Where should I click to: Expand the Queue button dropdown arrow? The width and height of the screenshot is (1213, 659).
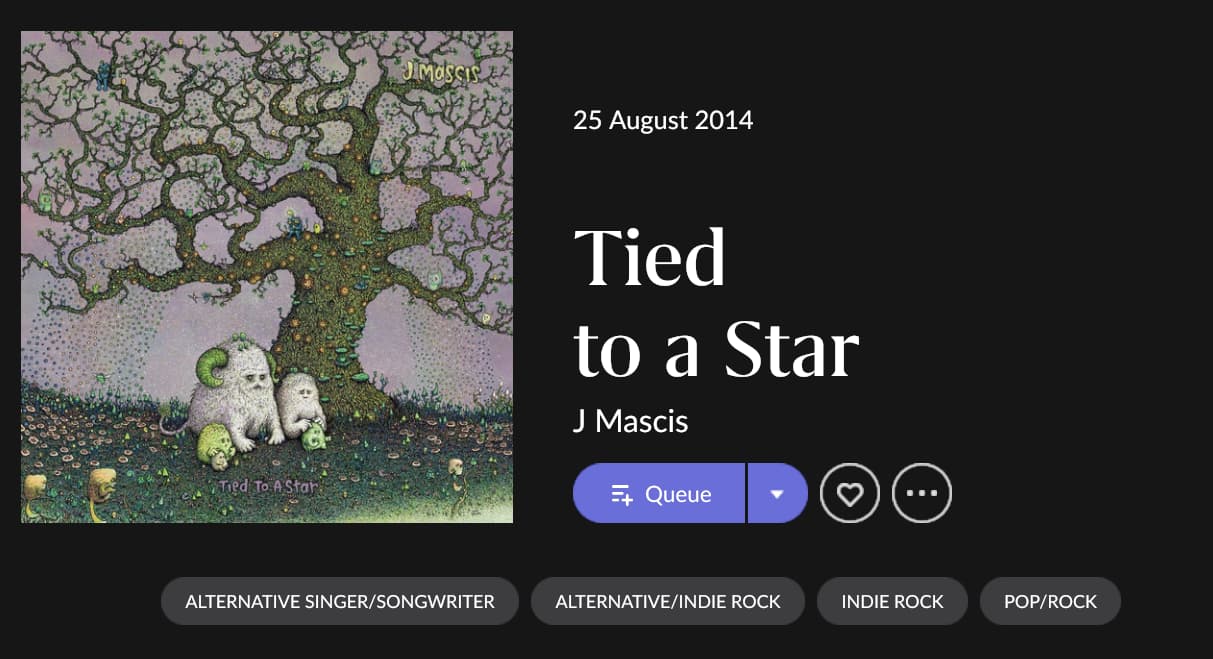(x=777, y=493)
